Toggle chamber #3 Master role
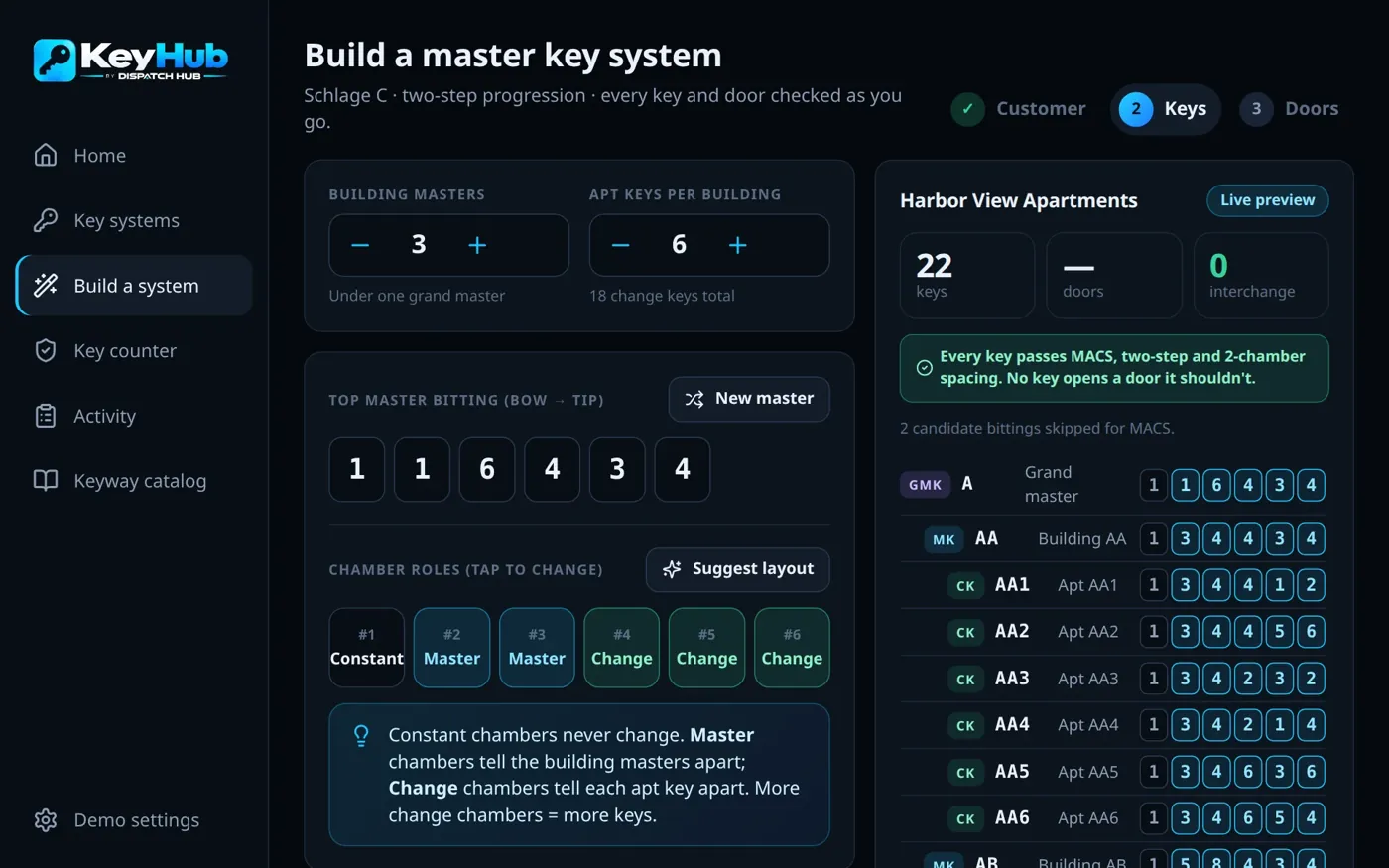 (537, 648)
